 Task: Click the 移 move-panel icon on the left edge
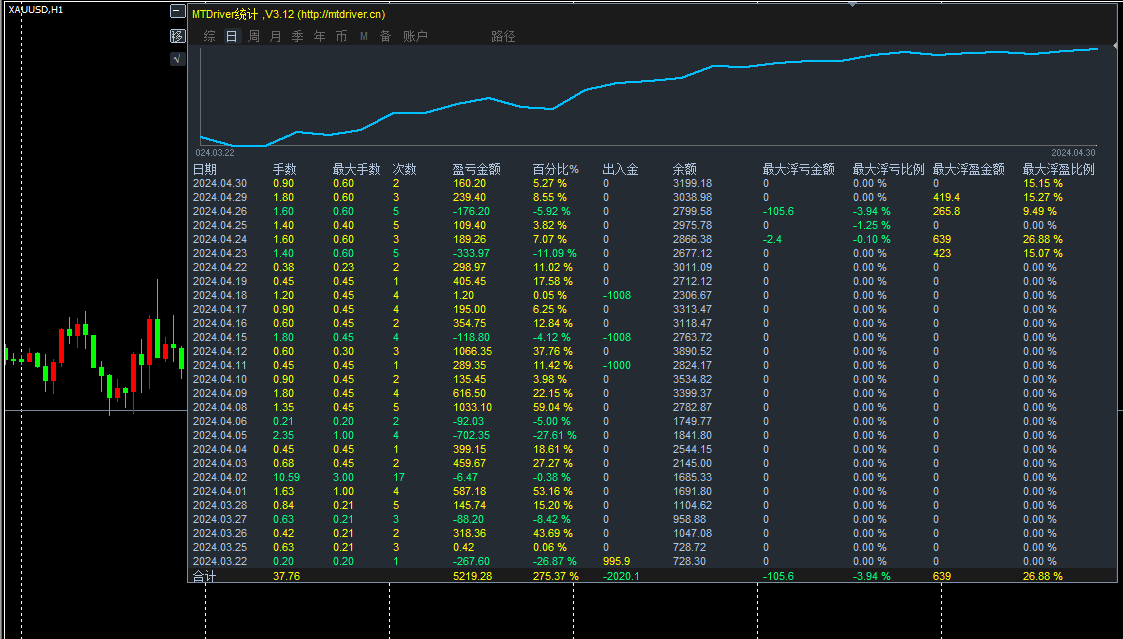[x=178, y=36]
